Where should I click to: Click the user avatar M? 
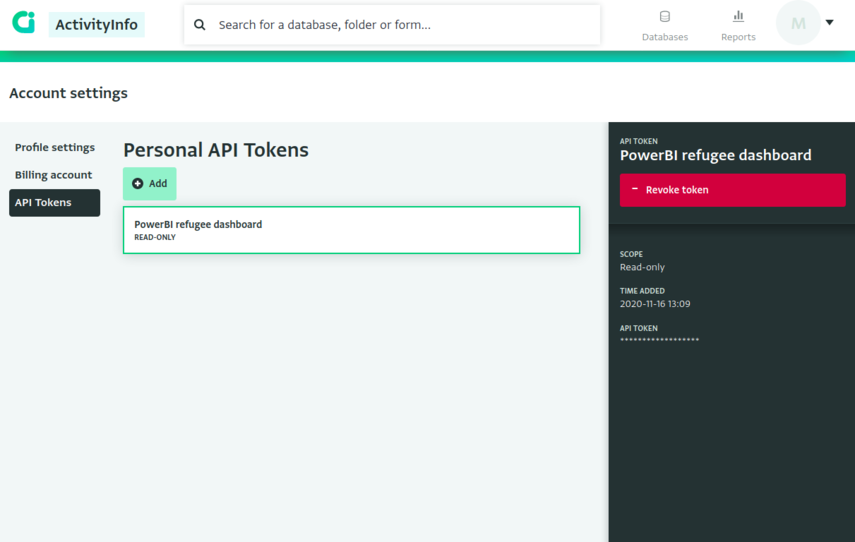(798, 23)
